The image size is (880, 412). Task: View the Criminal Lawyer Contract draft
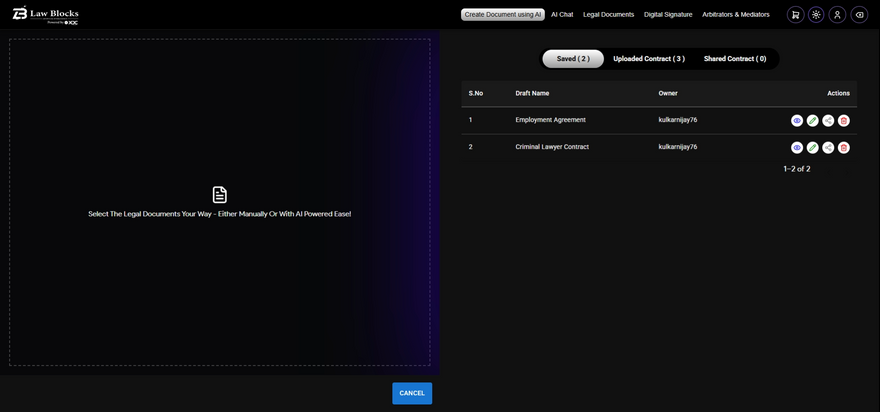tap(797, 147)
